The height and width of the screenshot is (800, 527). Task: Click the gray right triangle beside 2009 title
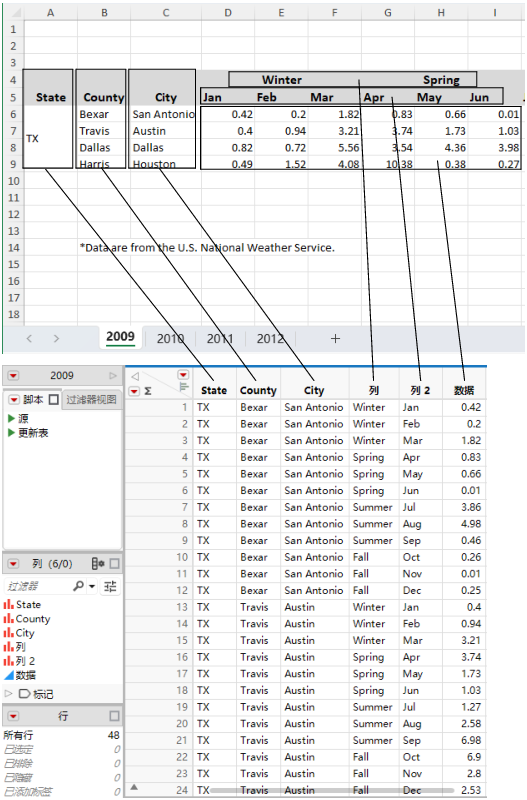pos(113,376)
